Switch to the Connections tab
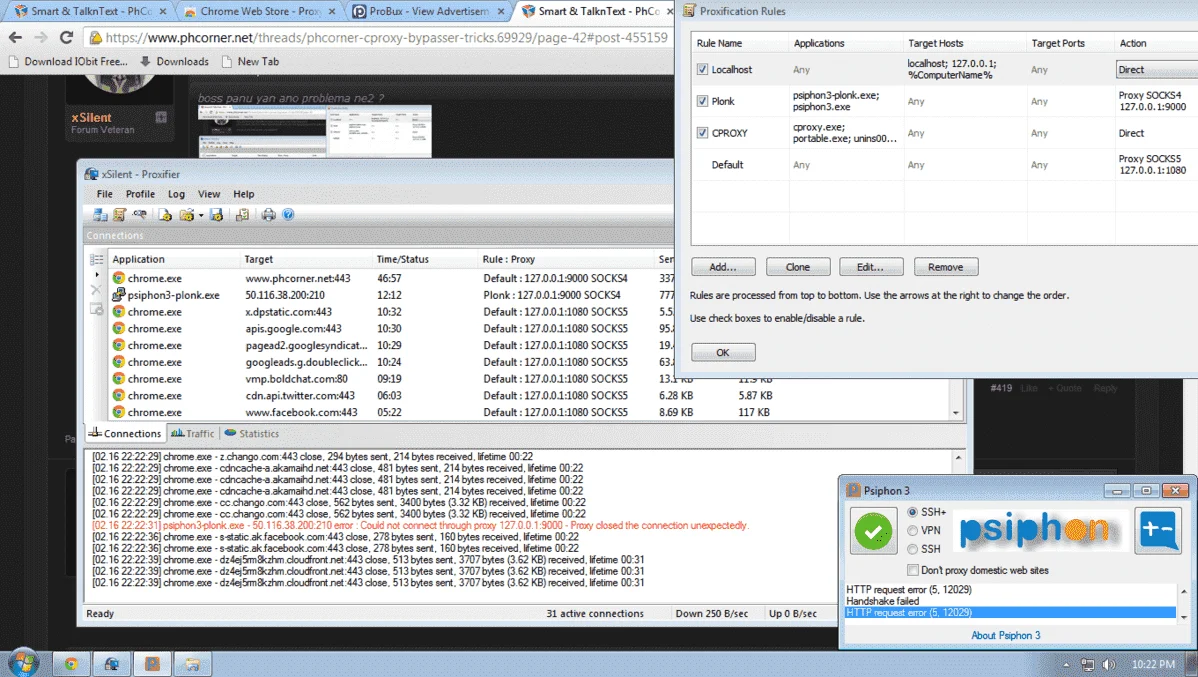 pyautogui.click(x=125, y=433)
